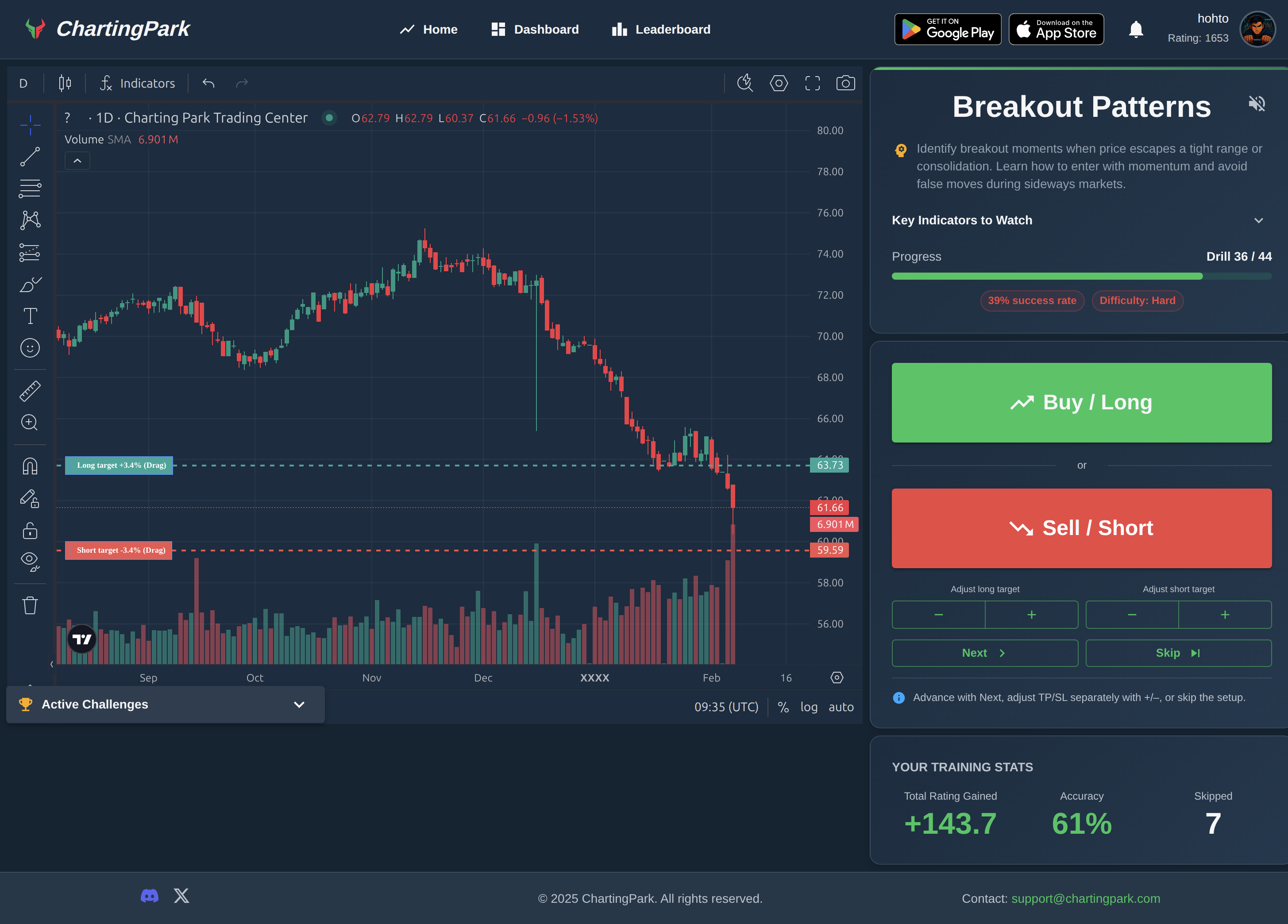
Task: Open the Dashboard page
Action: (534, 29)
